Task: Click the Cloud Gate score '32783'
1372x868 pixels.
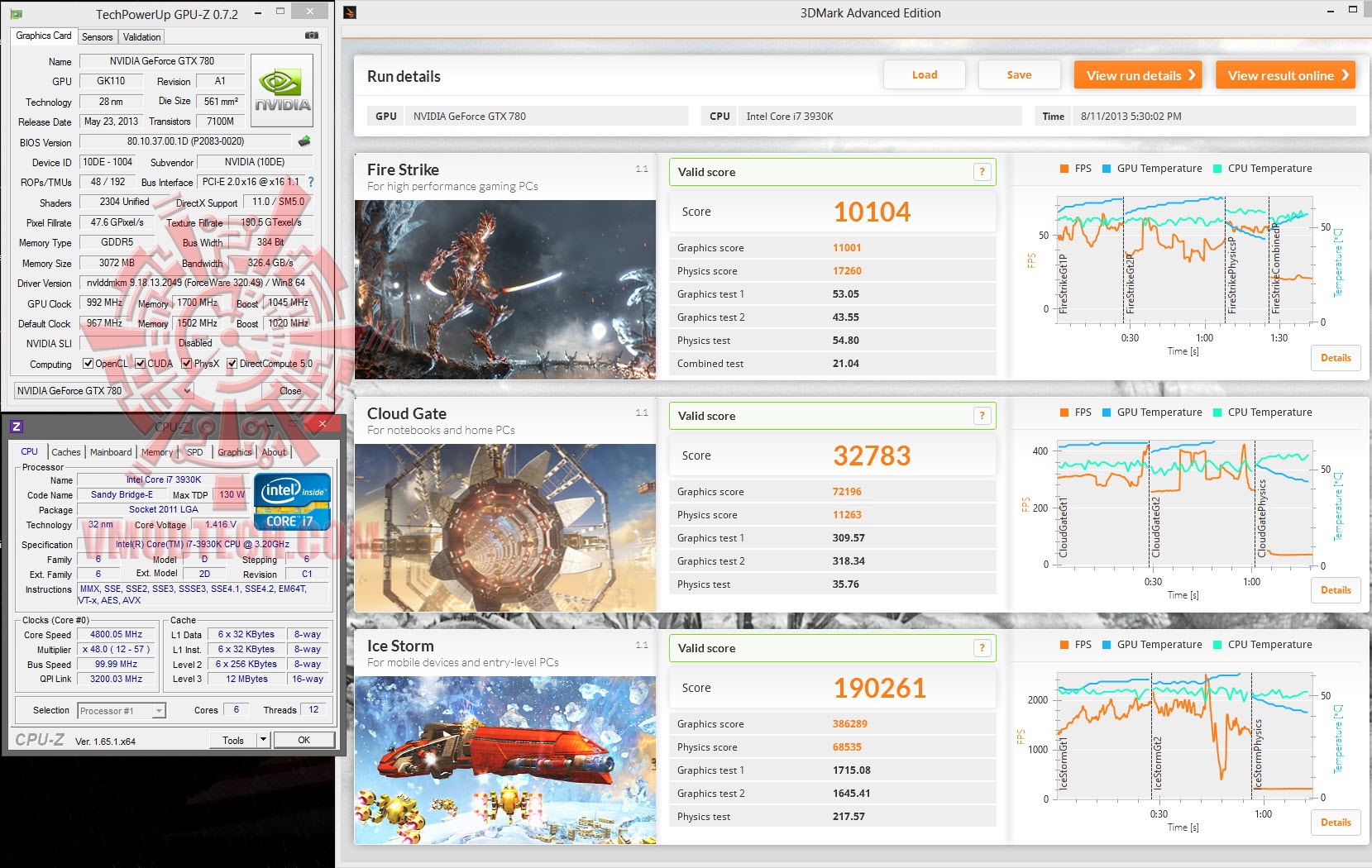Action: 872,456
